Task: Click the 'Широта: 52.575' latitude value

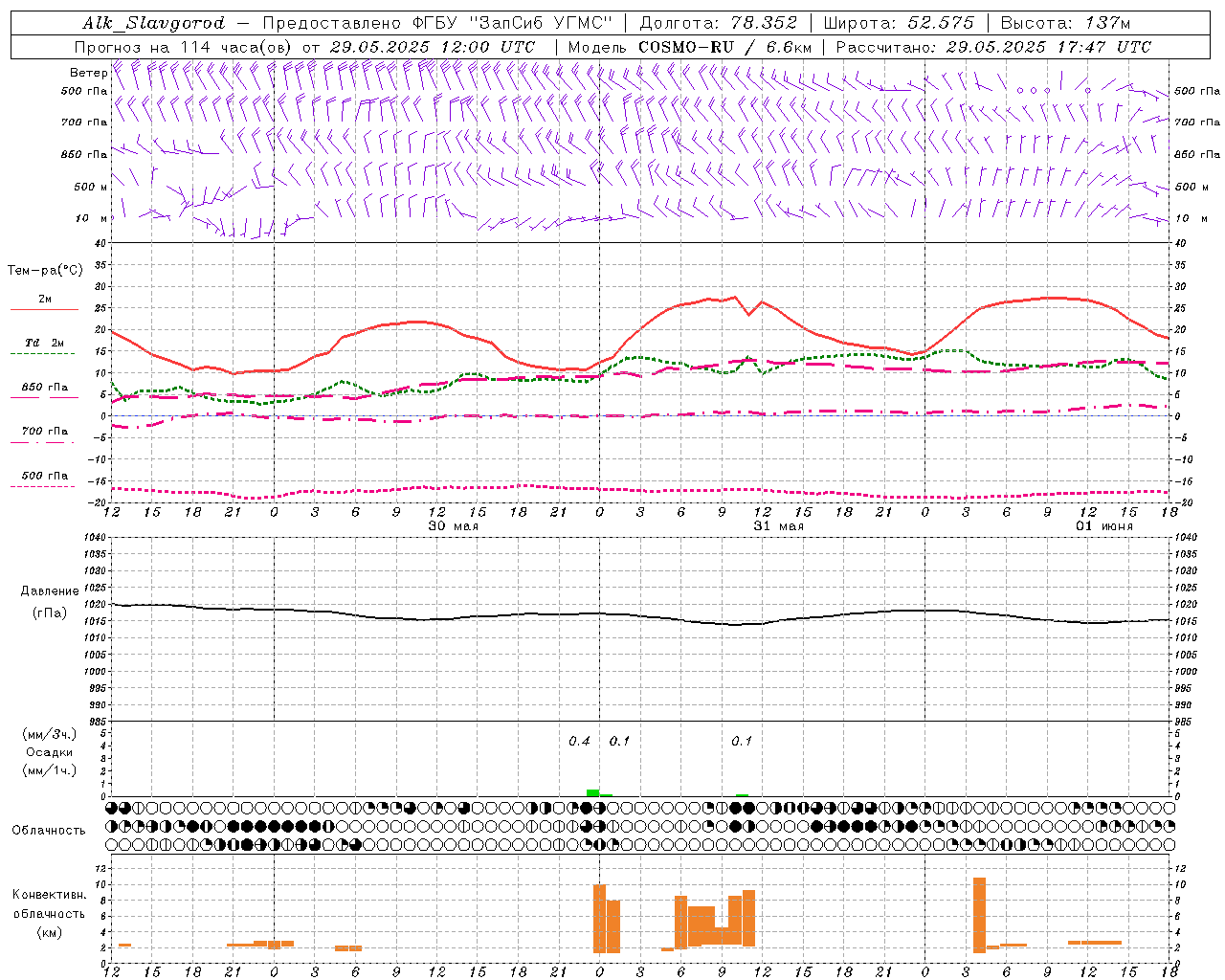Action: click(x=899, y=23)
